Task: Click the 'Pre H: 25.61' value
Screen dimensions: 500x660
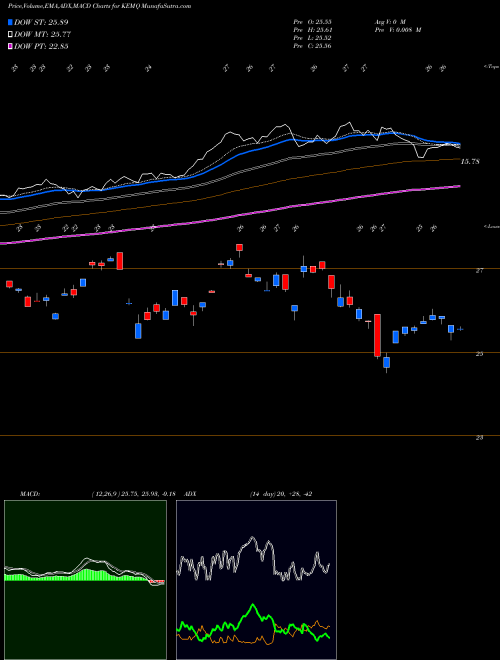Action: [x=312, y=30]
